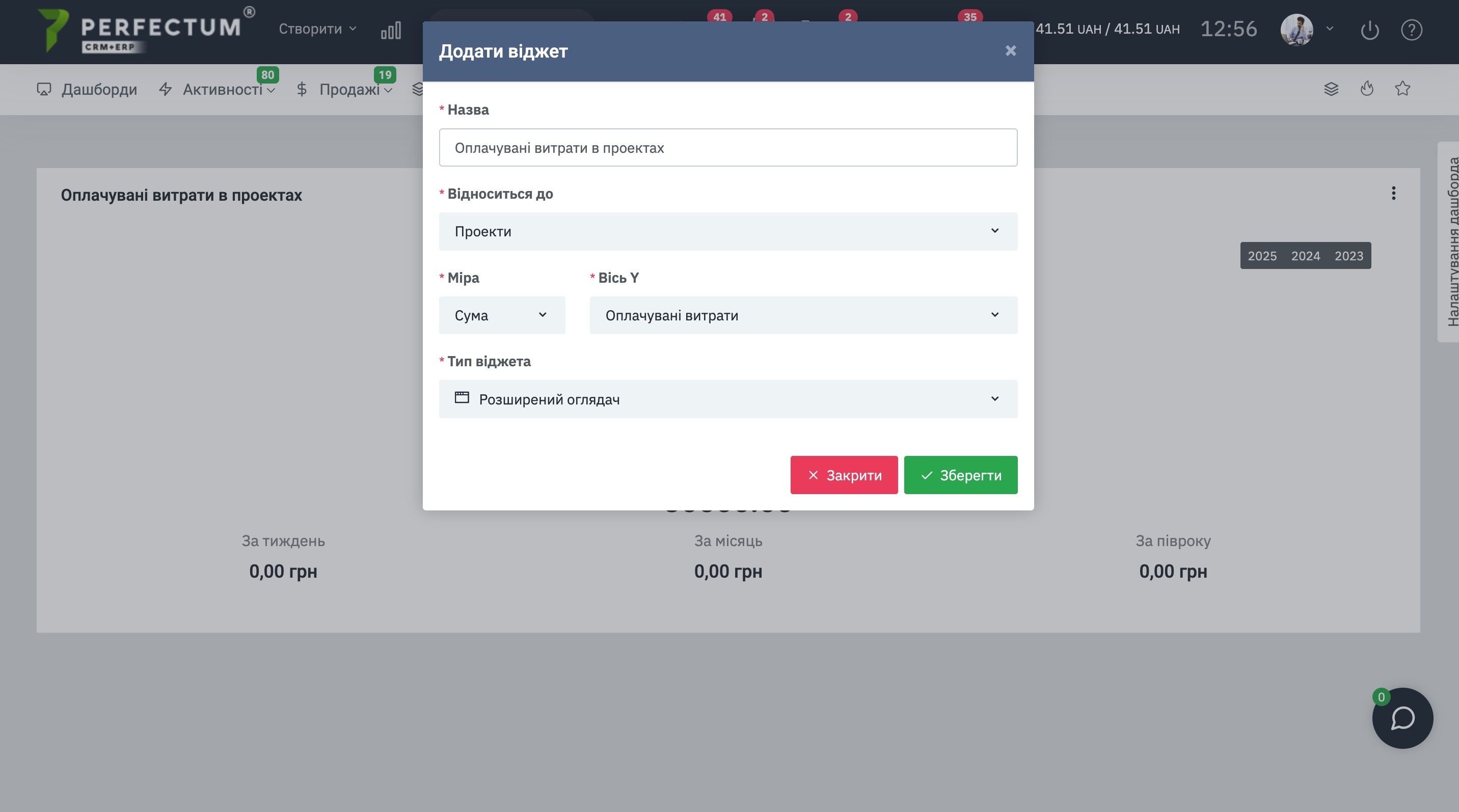1459x812 pixels.
Task: Open the Створити menu
Action: pyautogui.click(x=318, y=29)
